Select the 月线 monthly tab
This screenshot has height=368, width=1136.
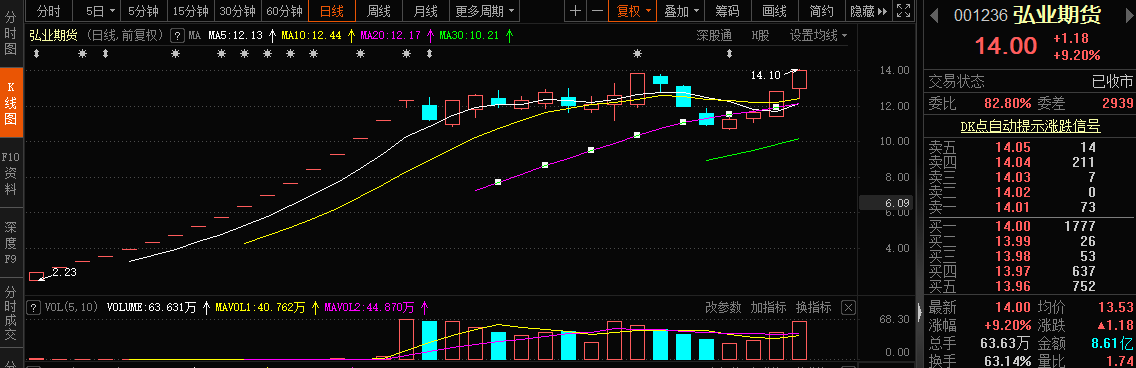[426, 11]
